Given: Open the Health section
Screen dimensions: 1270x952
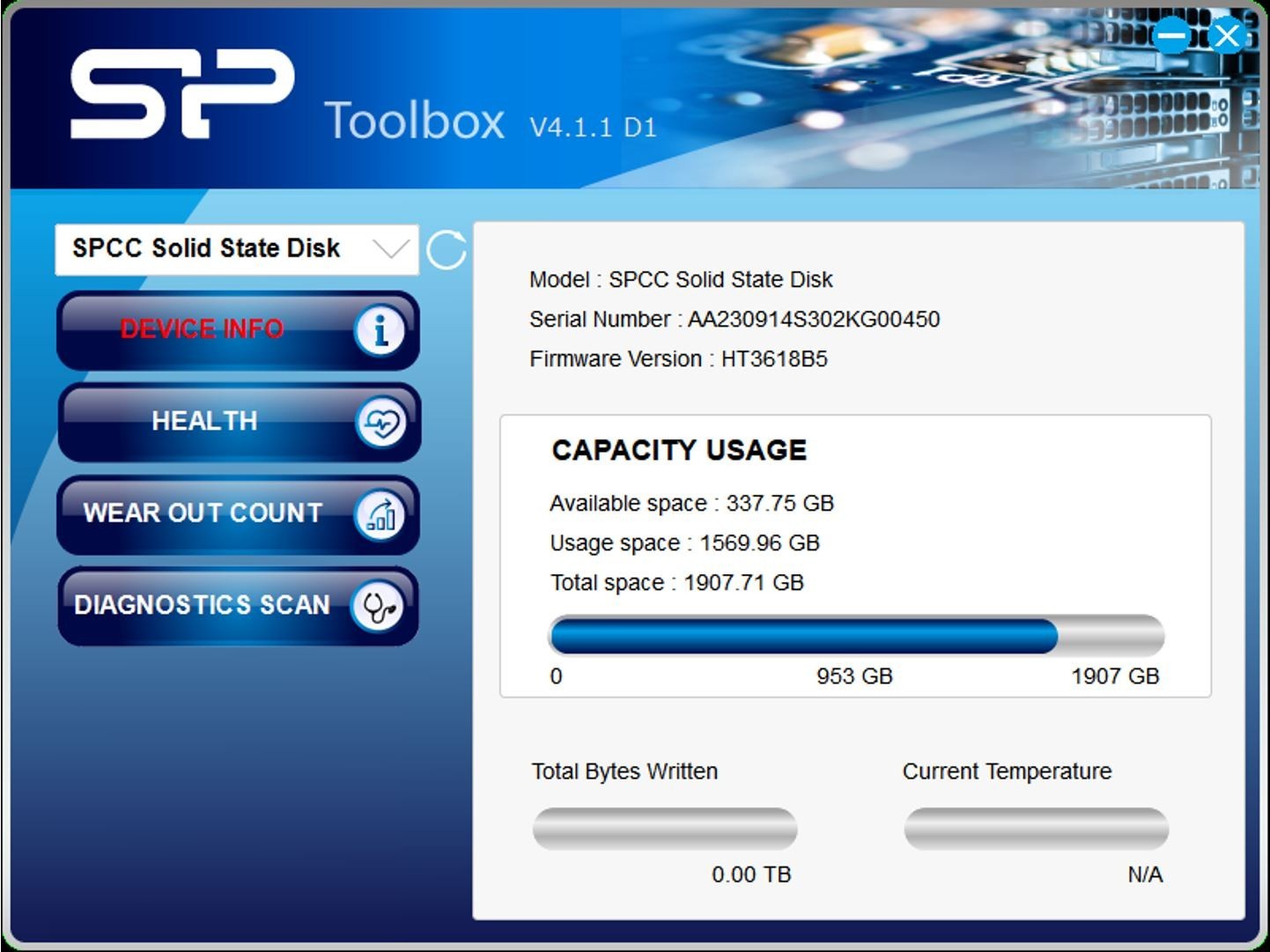Looking at the screenshot, I should pyautogui.click(x=238, y=423).
